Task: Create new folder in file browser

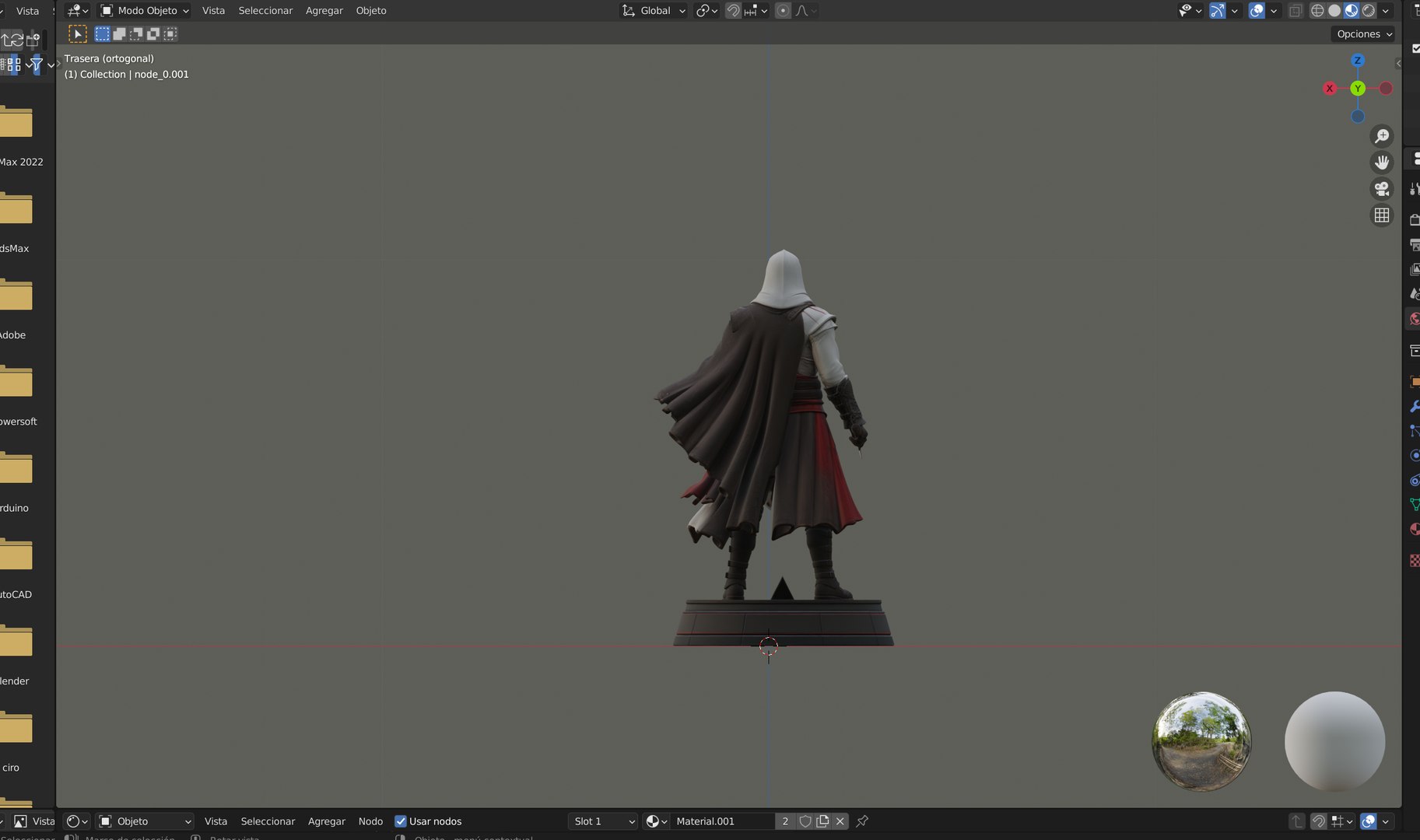Action: pyautogui.click(x=33, y=40)
